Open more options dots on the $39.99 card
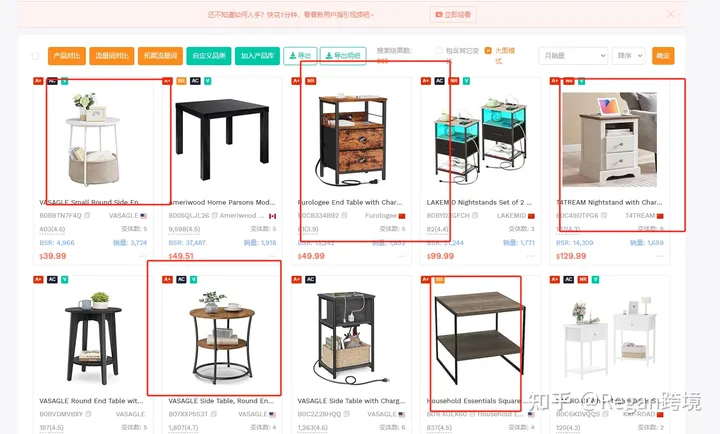The height and width of the screenshot is (434, 720). coord(143,256)
